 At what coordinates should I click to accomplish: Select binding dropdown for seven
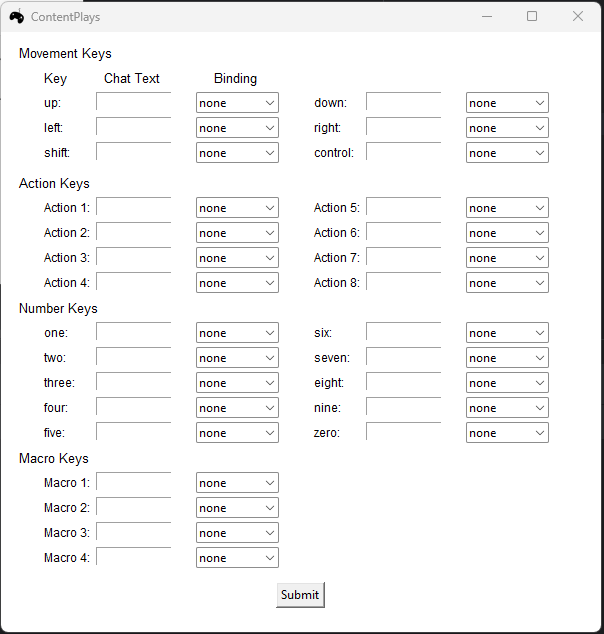point(507,358)
